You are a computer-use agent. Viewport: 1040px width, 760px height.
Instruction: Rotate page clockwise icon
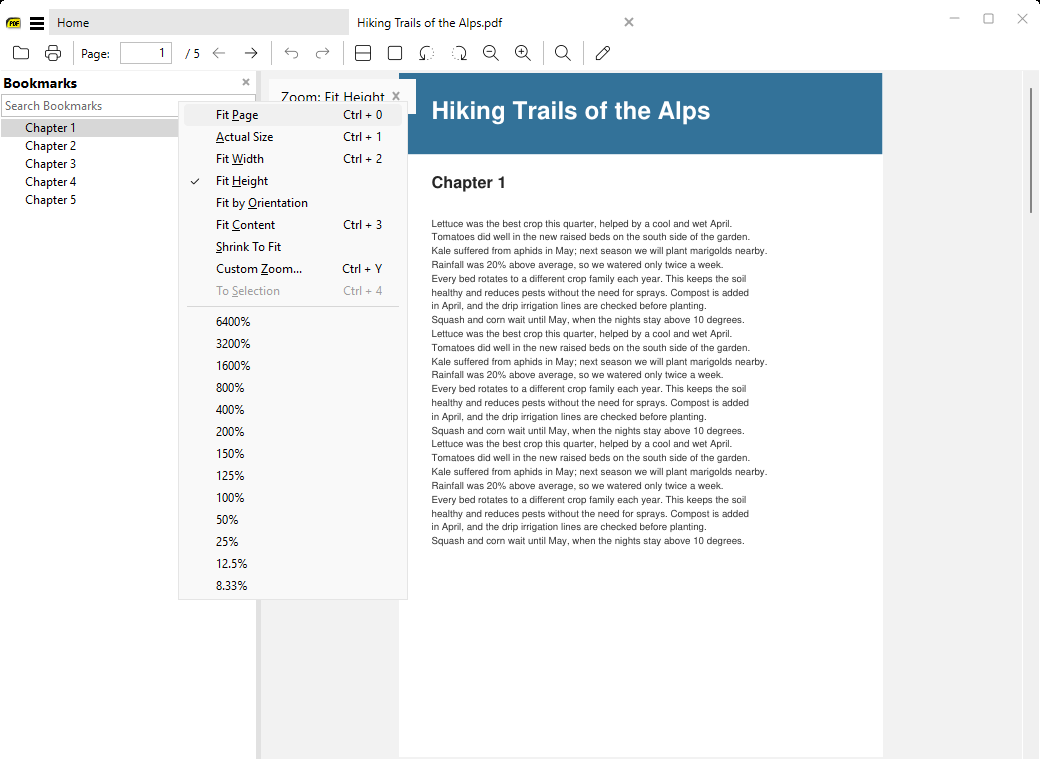tap(459, 53)
